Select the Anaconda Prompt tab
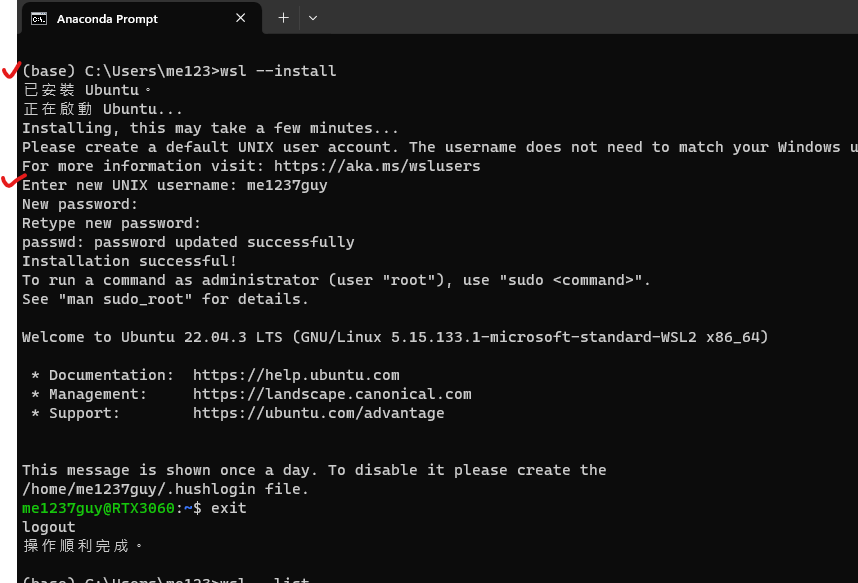 tap(140, 18)
